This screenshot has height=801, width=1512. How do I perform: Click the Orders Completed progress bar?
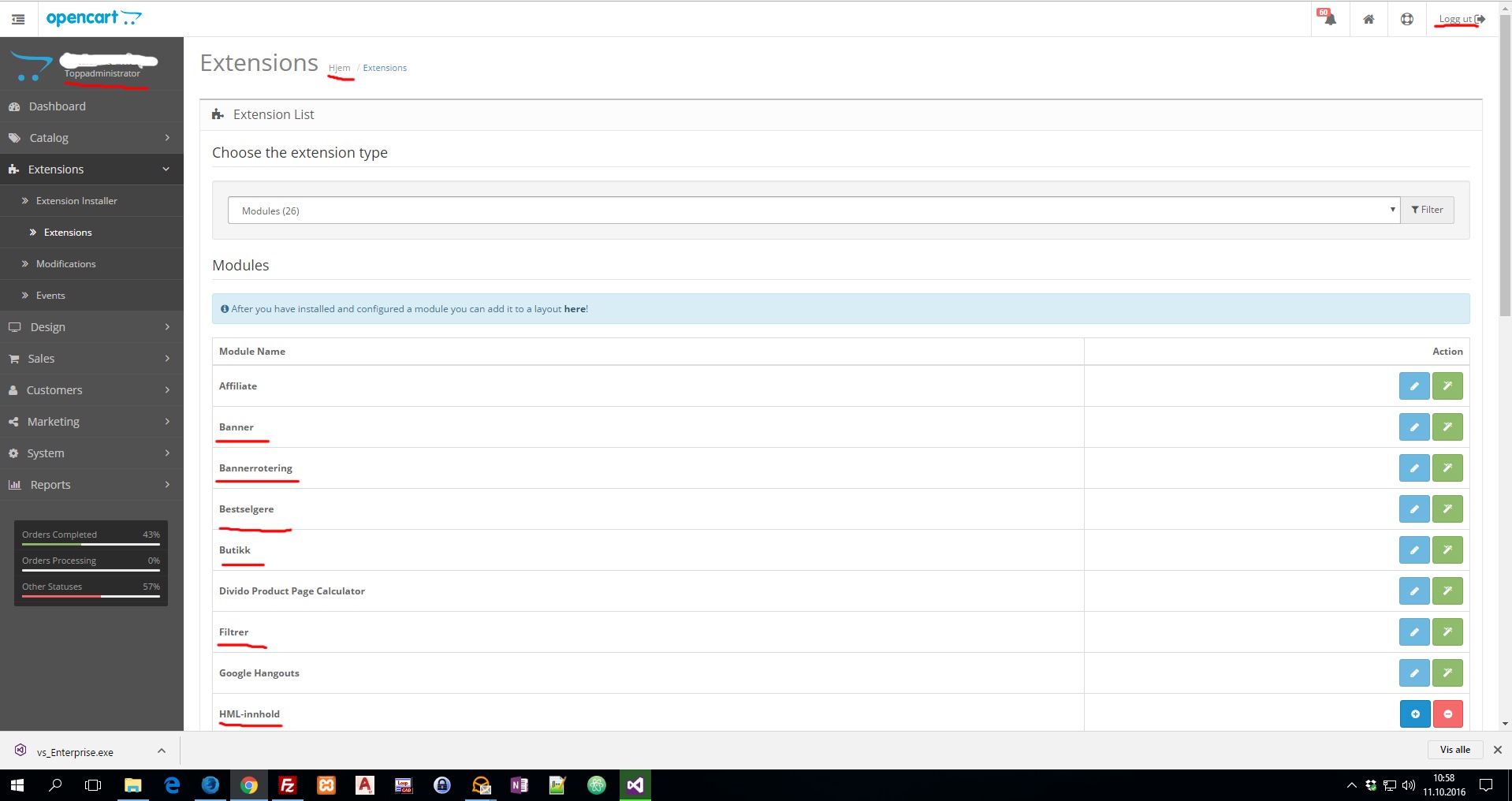[91, 544]
